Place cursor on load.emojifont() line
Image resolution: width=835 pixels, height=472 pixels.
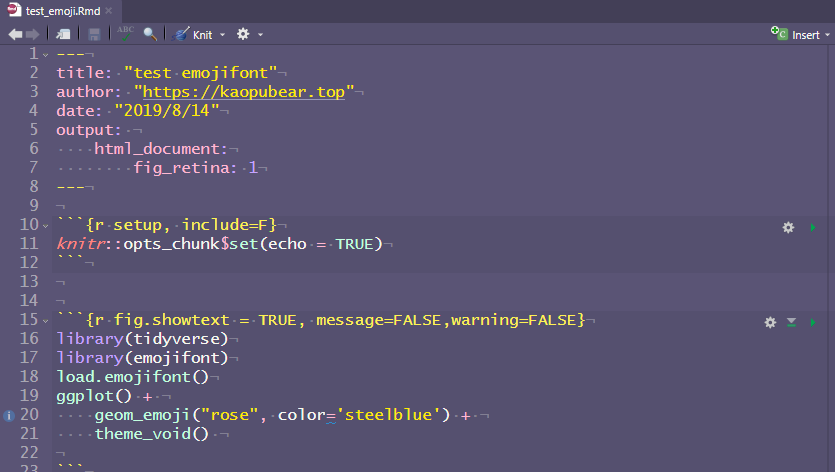click(x=133, y=377)
